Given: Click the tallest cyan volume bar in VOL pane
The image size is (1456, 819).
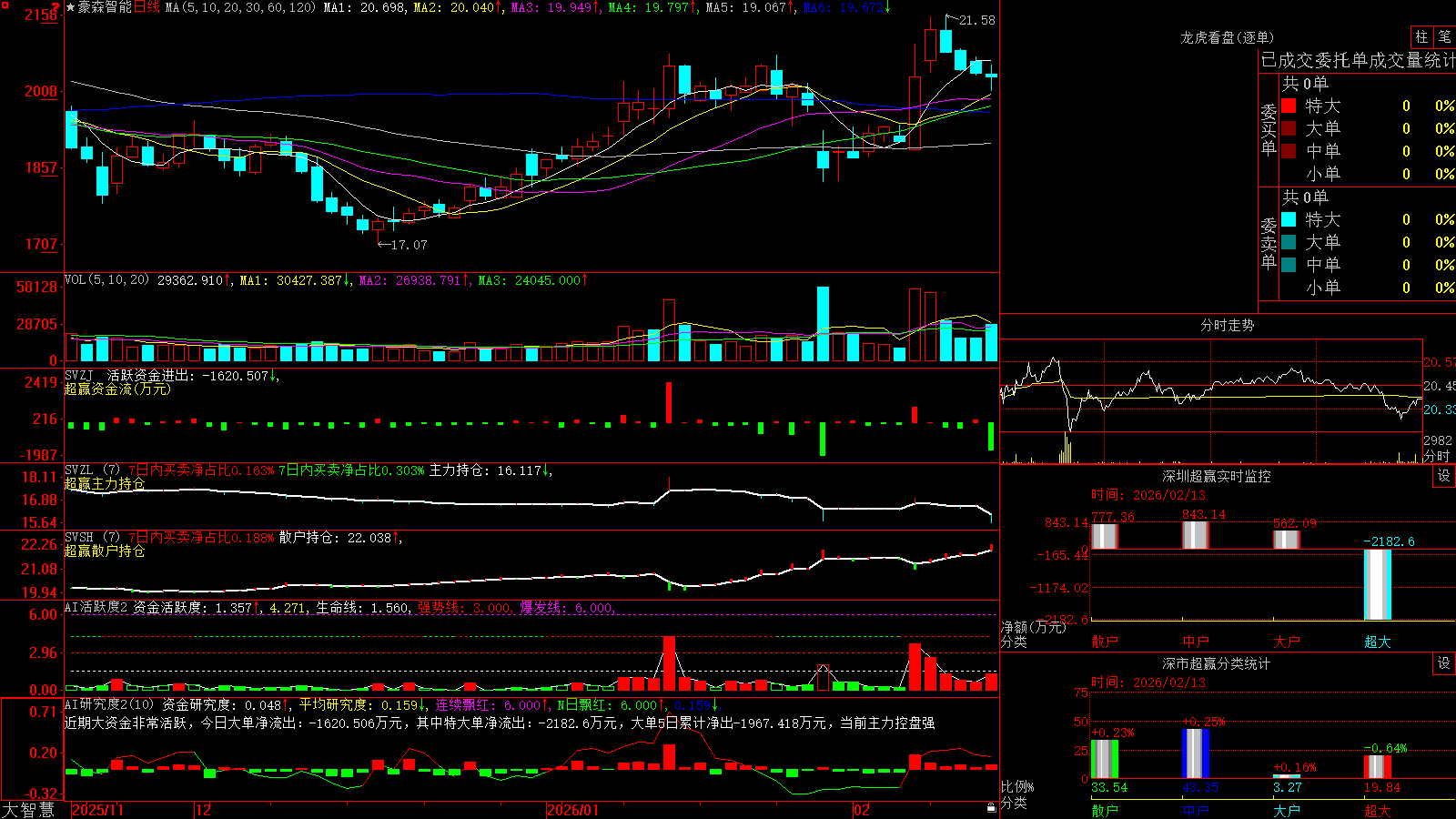Looking at the screenshot, I should pos(823,324).
